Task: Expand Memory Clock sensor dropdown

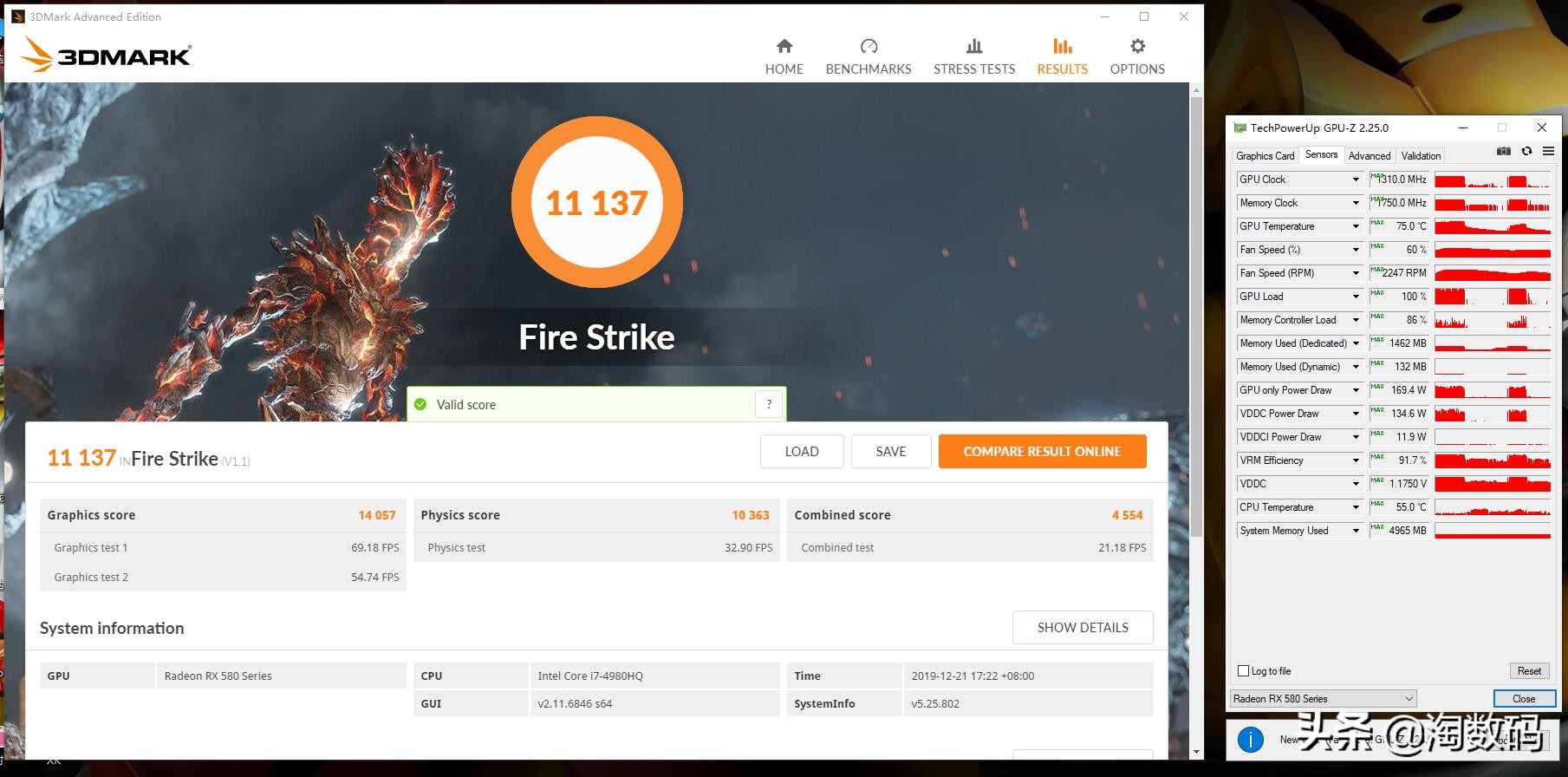Action: coord(1356,203)
